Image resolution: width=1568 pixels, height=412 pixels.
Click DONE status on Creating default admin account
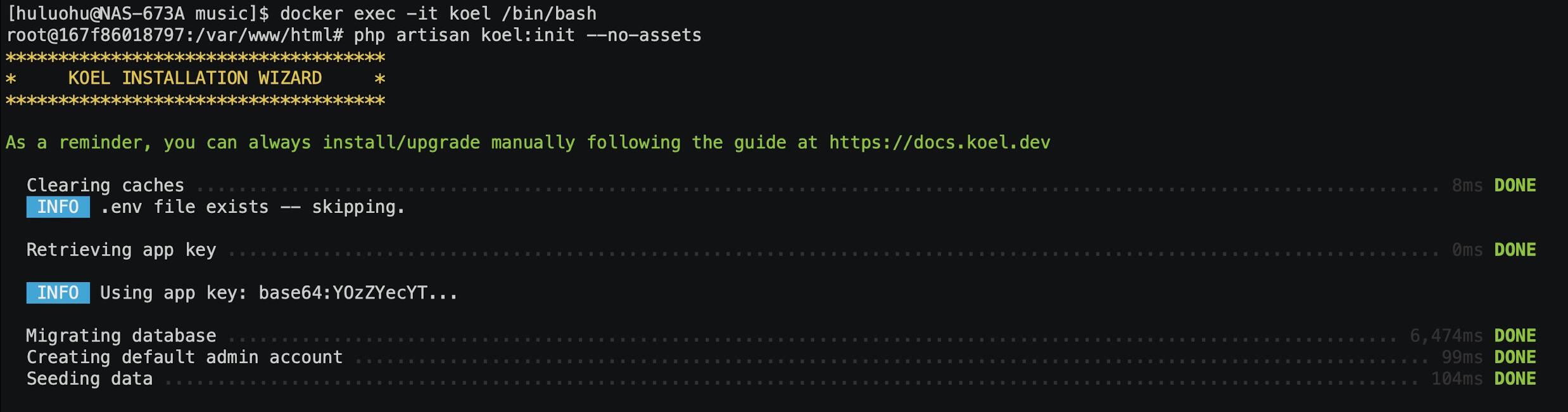tap(1515, 357)
